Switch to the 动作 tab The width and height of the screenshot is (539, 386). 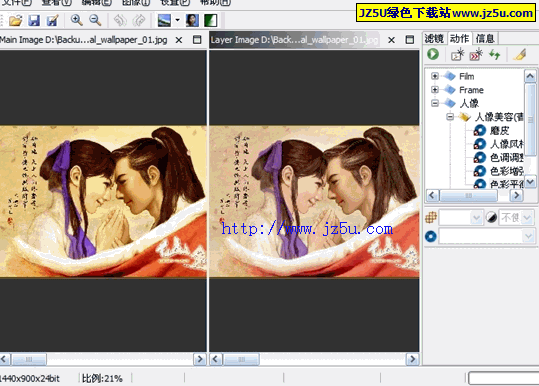click(x=459, y=38)
